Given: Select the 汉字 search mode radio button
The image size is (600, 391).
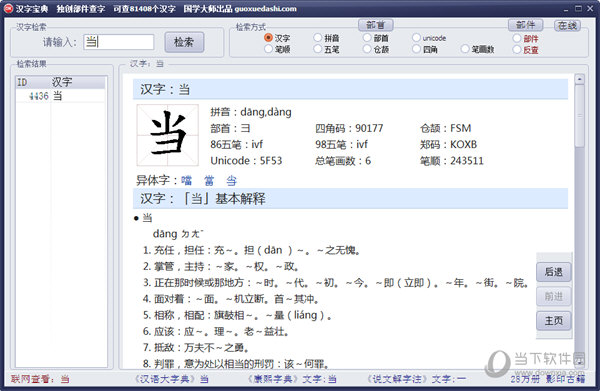Looking at the screenshot, I should point(269,37).
